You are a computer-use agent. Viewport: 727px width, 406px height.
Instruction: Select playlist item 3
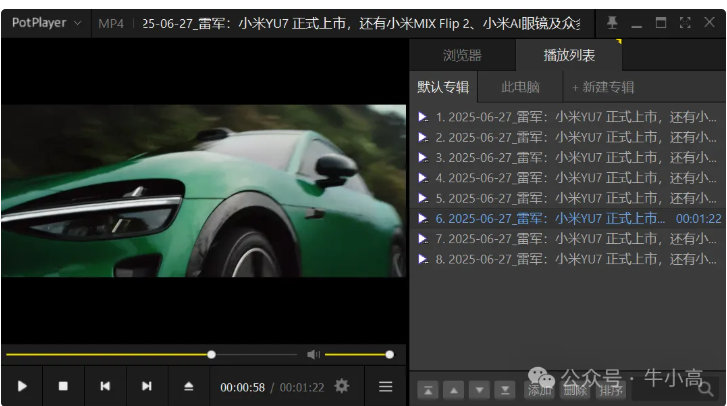pos(567,158)
